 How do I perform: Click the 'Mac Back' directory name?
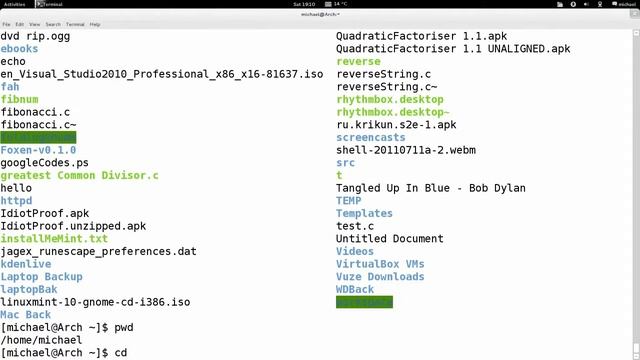pyautogui.click(x=26, y=315)
